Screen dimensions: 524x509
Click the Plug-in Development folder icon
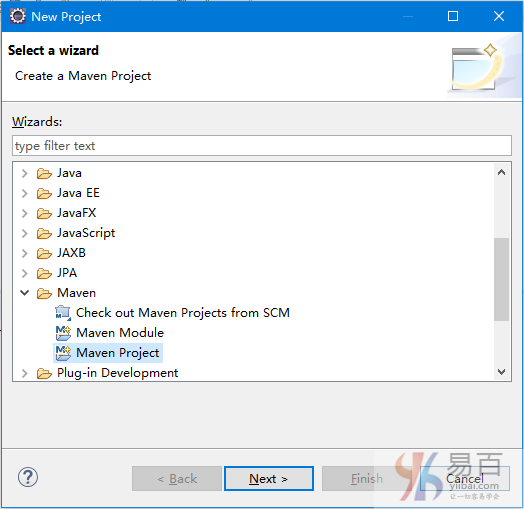coord(44,373)
